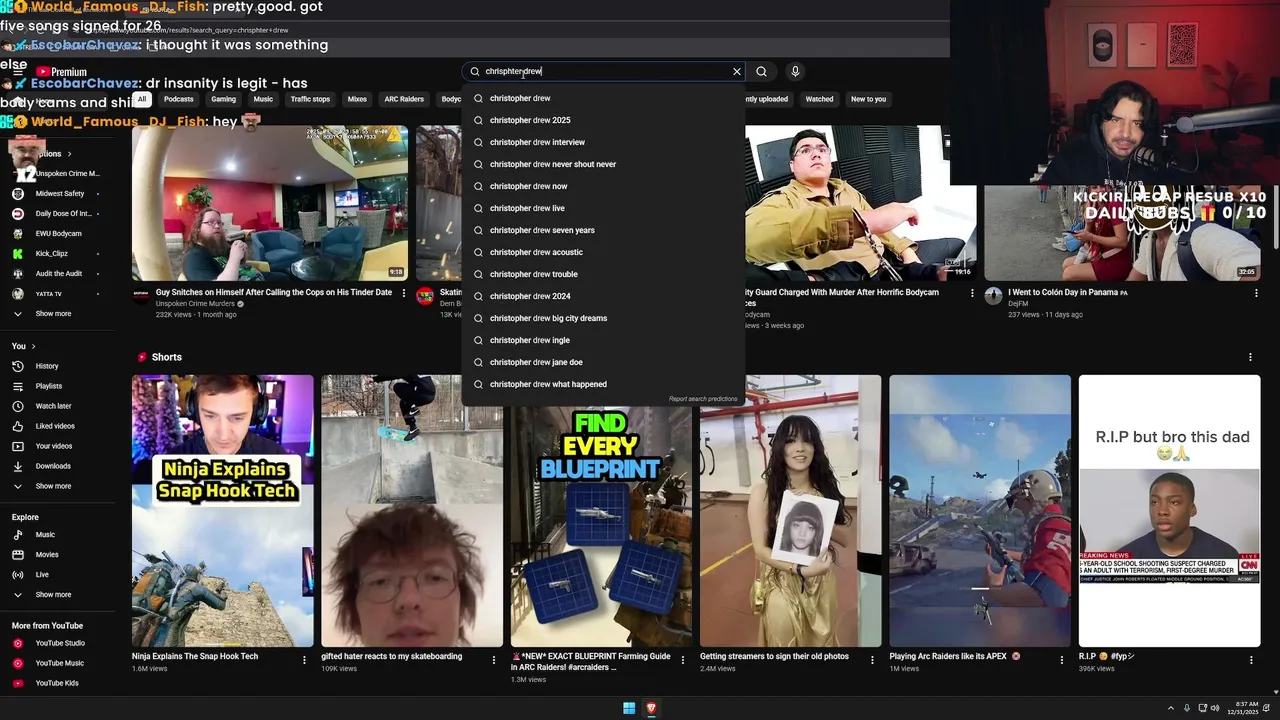Select the Mixes filter chip
Screen dimensions: 1280x720
(357, 99)
